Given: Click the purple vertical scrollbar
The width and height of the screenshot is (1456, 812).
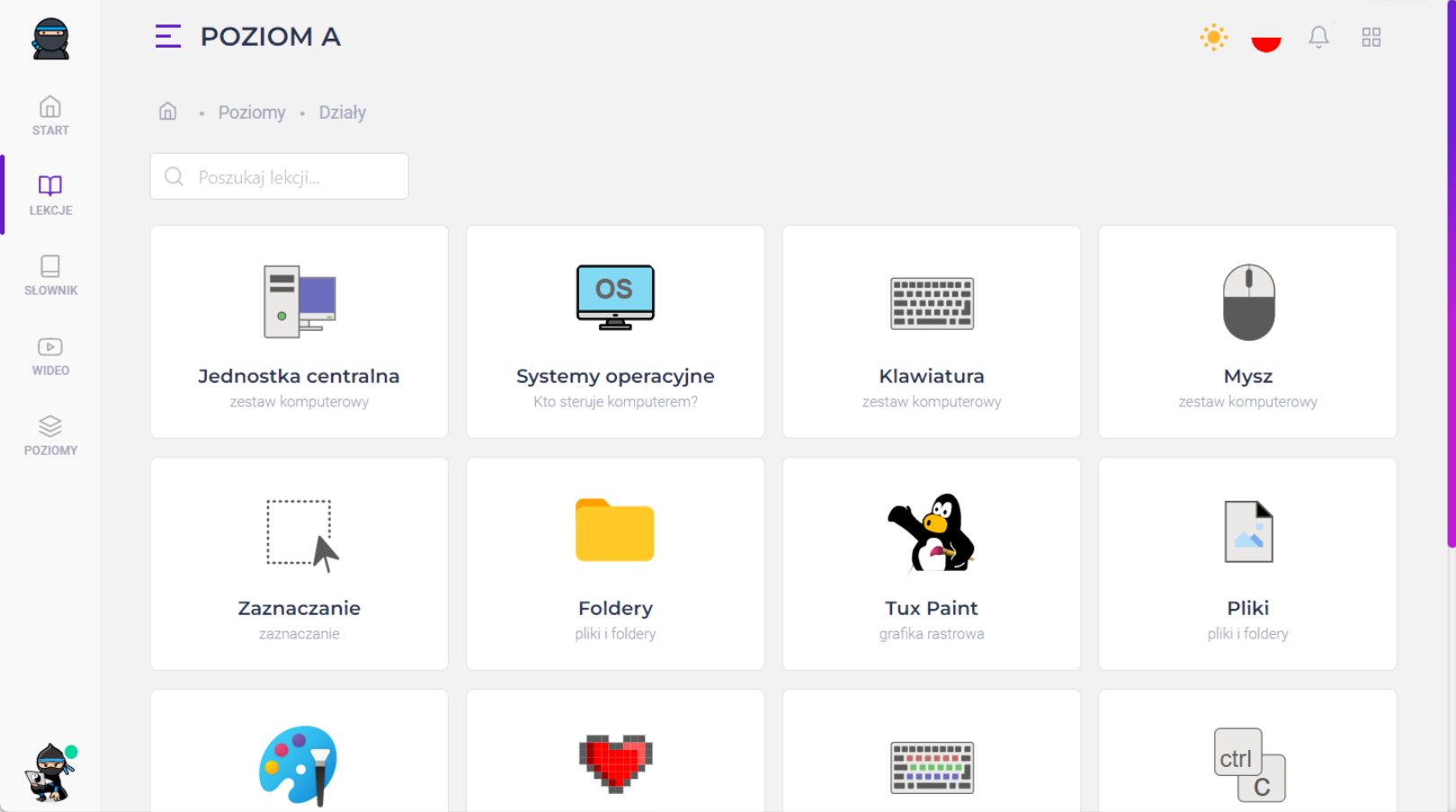Looking at the screenshot, I should pyautogui.click(x=1451, y=270).
